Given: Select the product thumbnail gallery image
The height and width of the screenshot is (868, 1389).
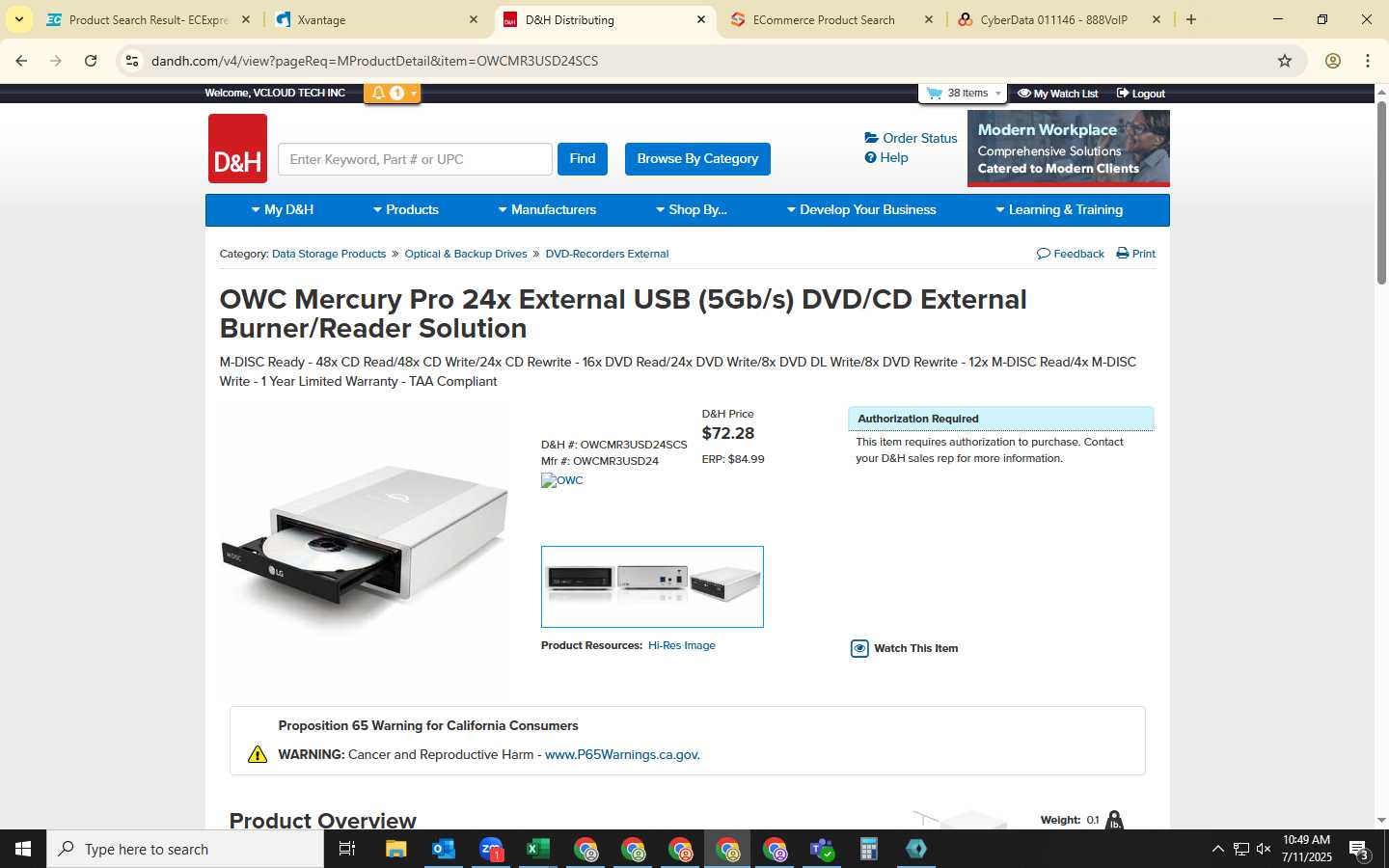Looking at the screenshot, I should coord(652,586).
